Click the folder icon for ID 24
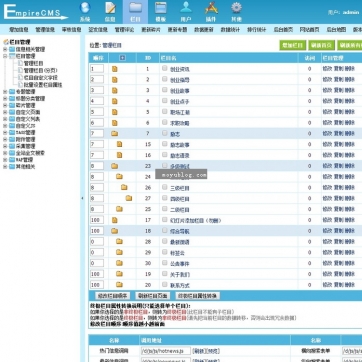The width and height of the screenshot is (362, 362). [x=119, y=177]
